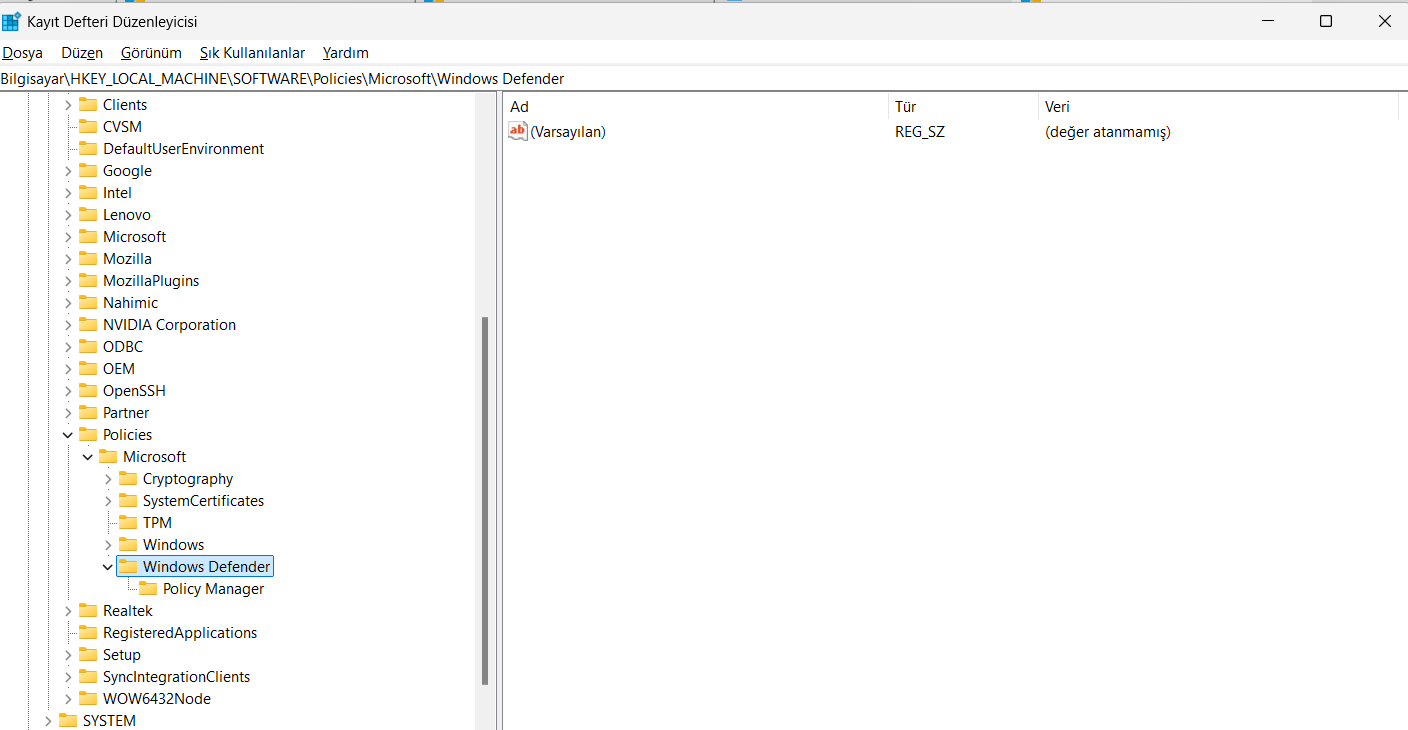Image resolution: width=1408 pixels, height=730 pixels.
Task: Select the (Varsayılan) string value icon
Action: (518, 131)
